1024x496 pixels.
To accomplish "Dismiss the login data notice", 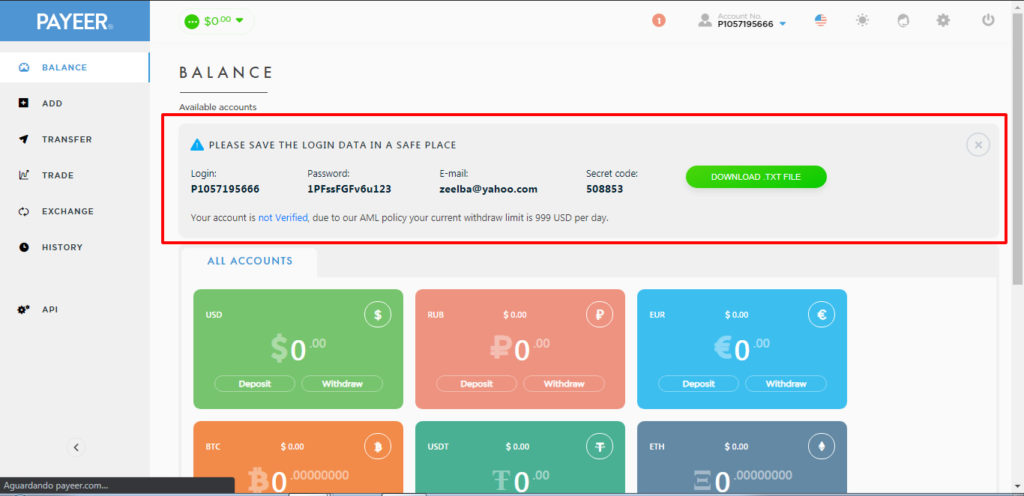I will click(978, 145).
